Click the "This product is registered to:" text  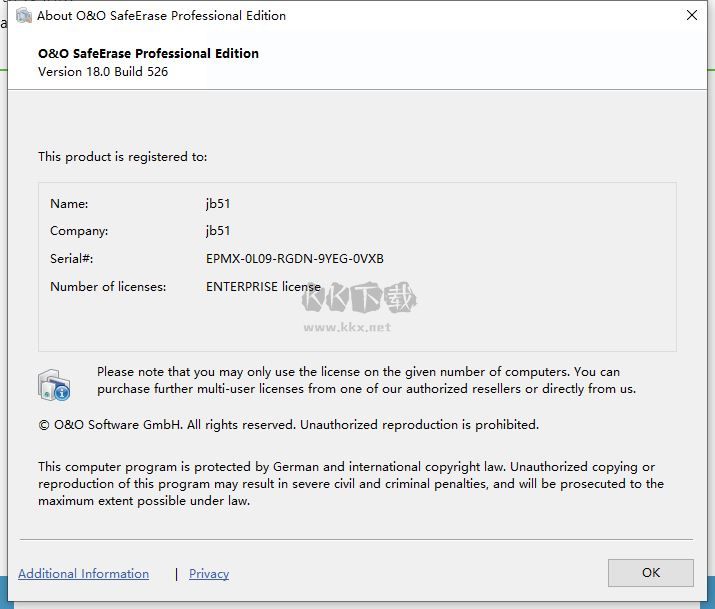(122, 157)
